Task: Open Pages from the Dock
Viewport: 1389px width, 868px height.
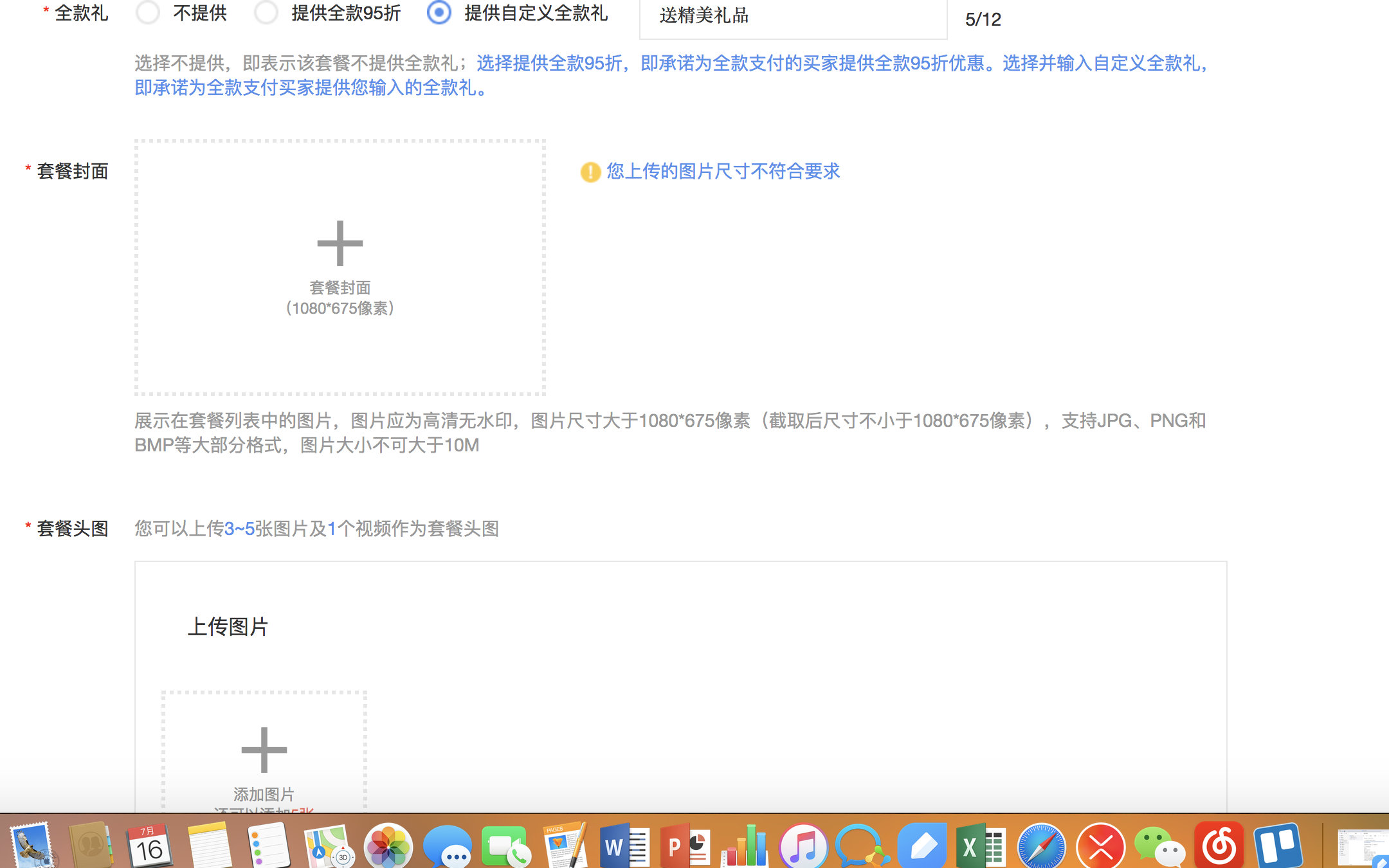Action: [566, 844]
